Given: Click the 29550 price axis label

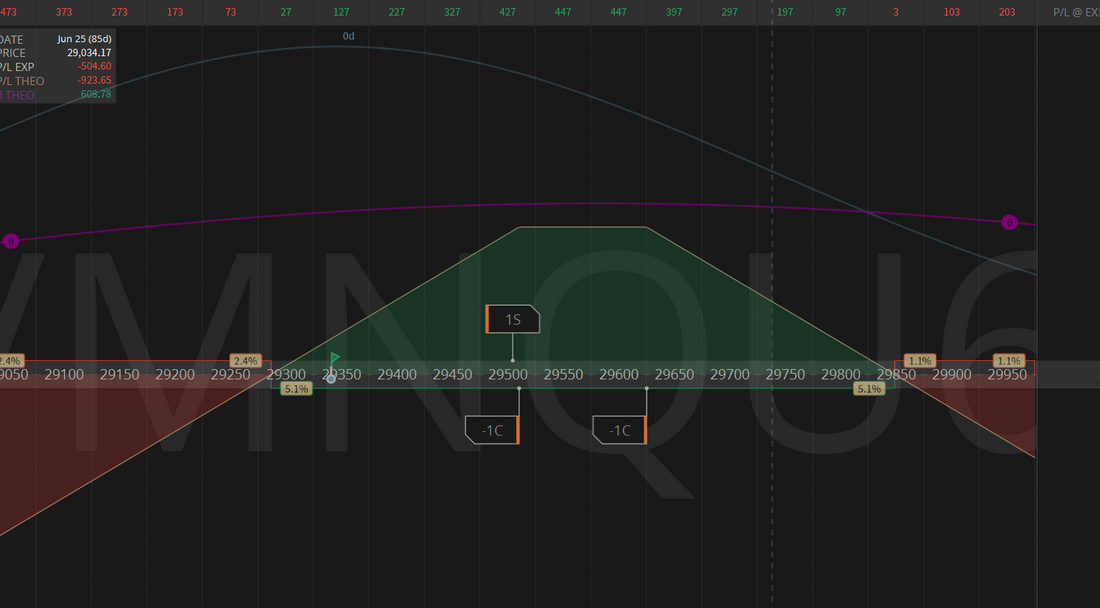Looking at the screenshot, I should click(563, 374).
